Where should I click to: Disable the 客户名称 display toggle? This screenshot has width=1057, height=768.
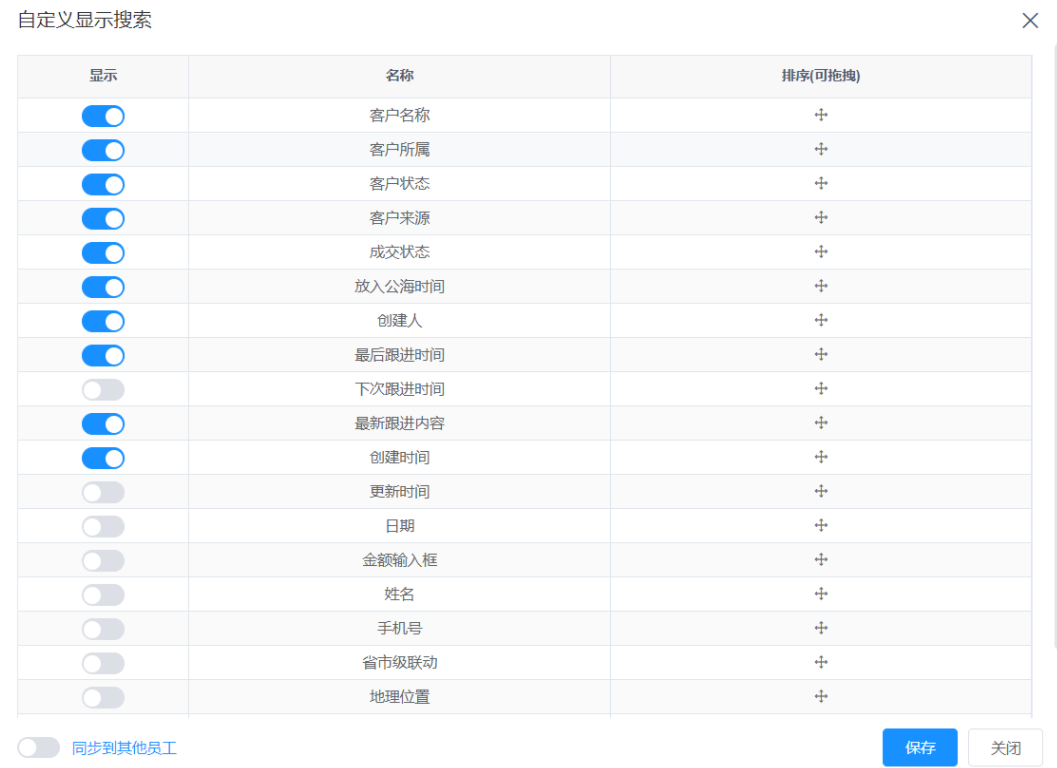103,115
